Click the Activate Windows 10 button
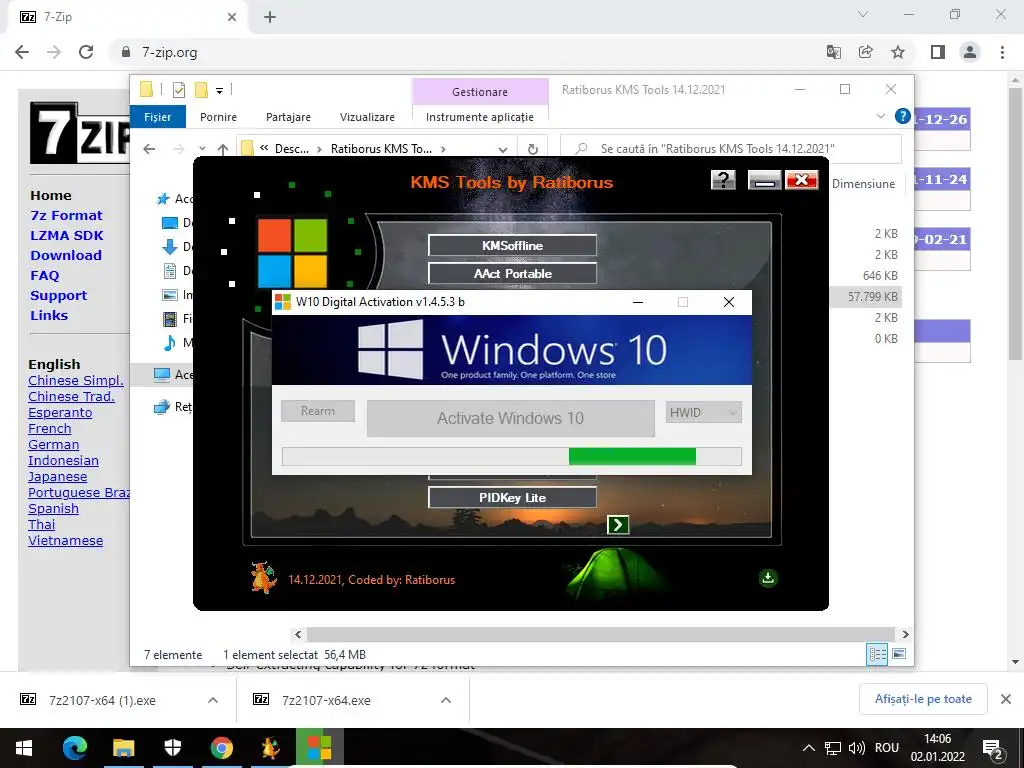1024x768 pixels. pyautogui.click(x=511, y=418)
